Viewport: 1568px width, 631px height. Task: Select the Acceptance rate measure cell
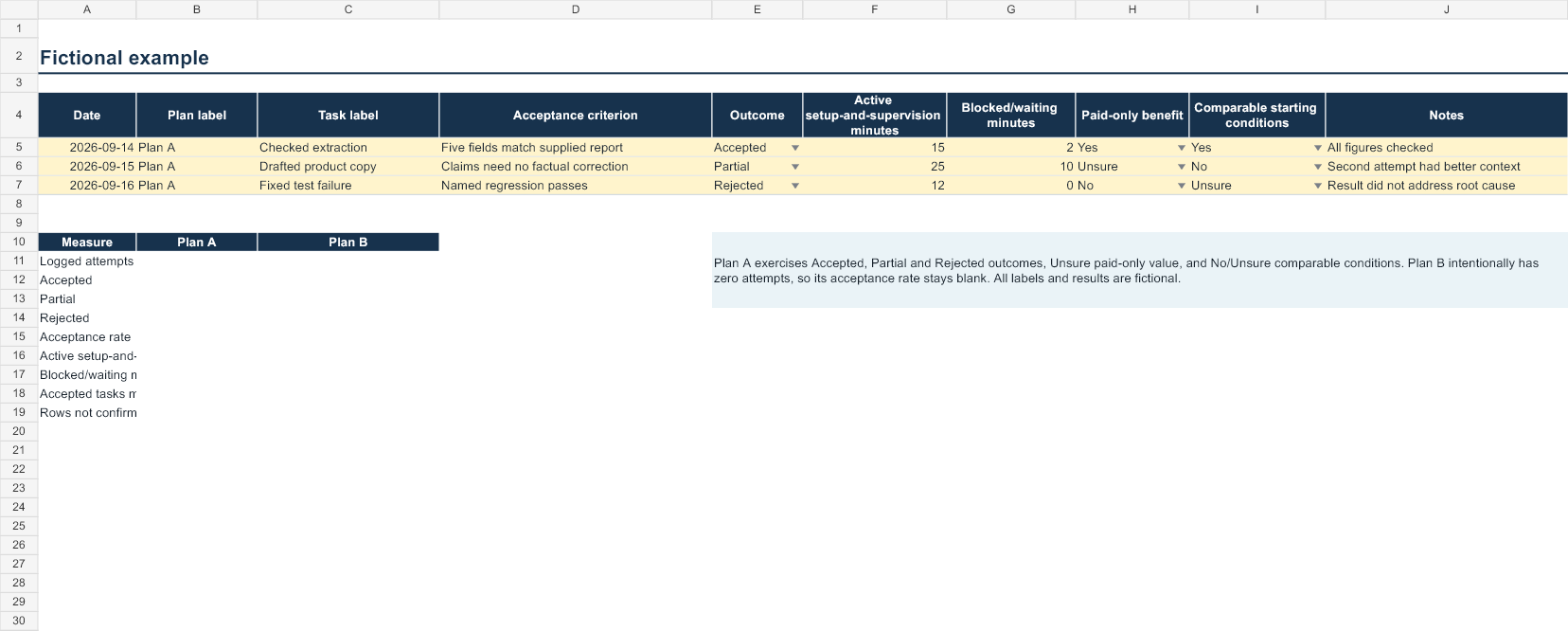tap(87, 337)
